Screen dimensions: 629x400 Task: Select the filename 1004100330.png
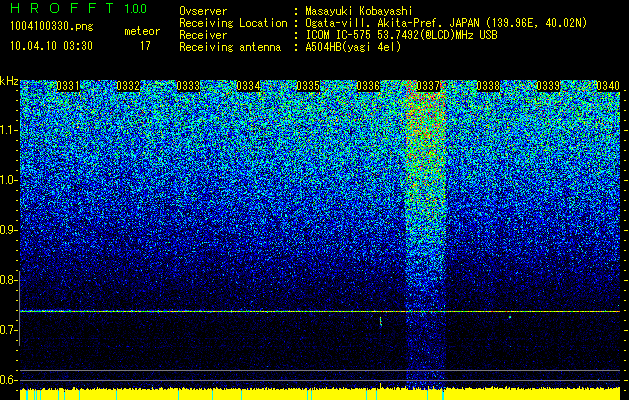point(52,26)
